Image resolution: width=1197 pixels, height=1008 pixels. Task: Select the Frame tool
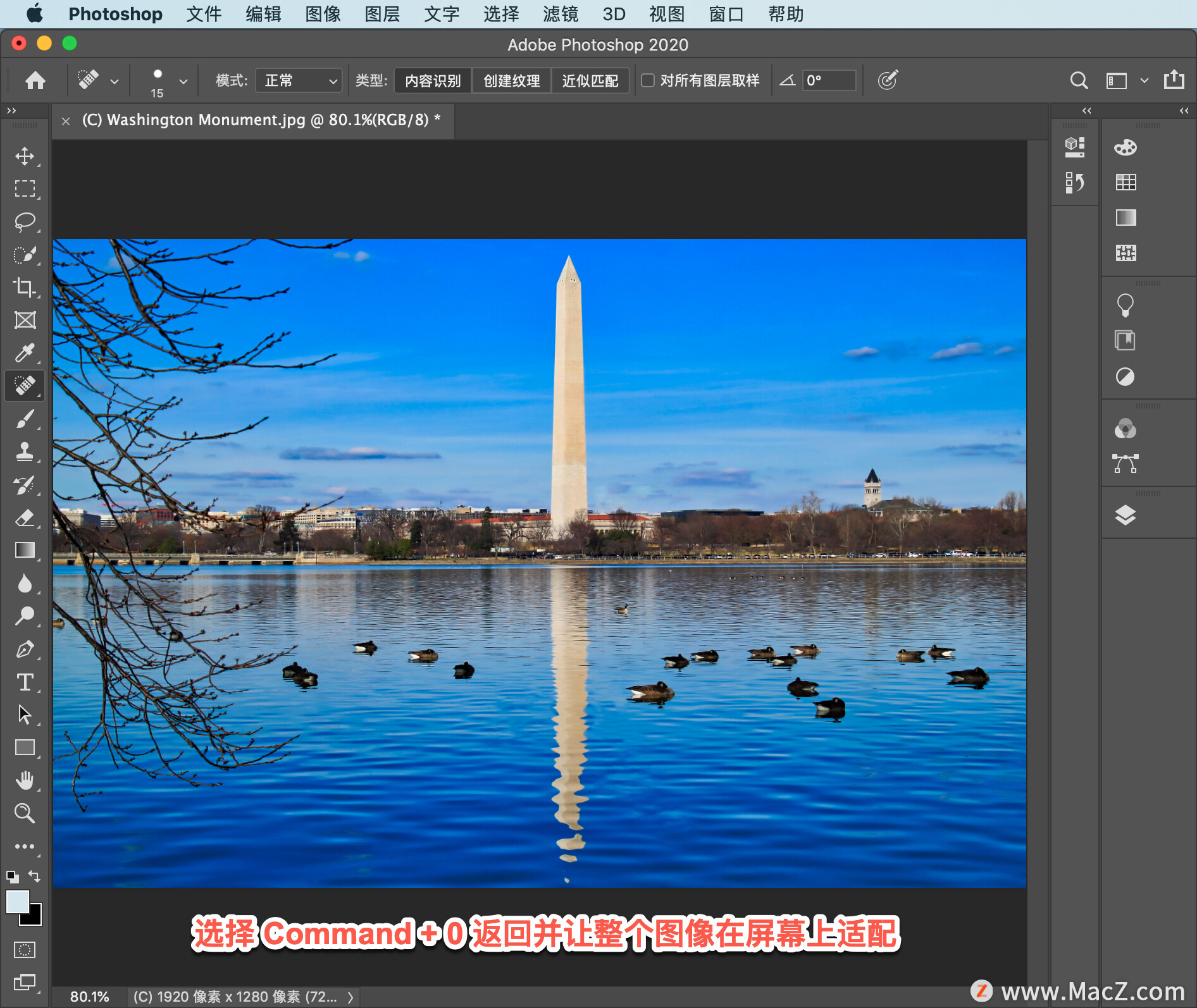pos(25,320)
